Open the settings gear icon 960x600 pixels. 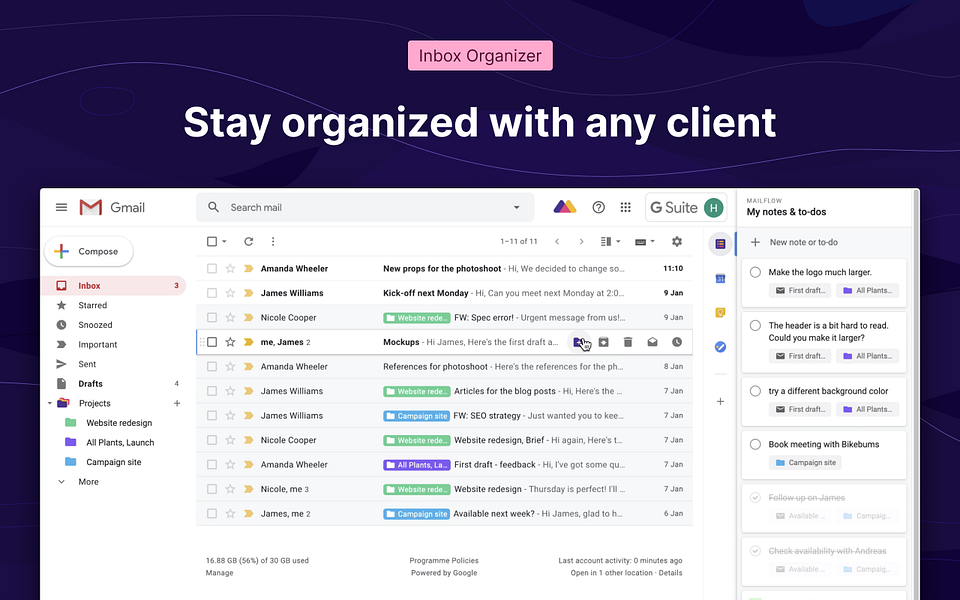click(x=677, y=242)
